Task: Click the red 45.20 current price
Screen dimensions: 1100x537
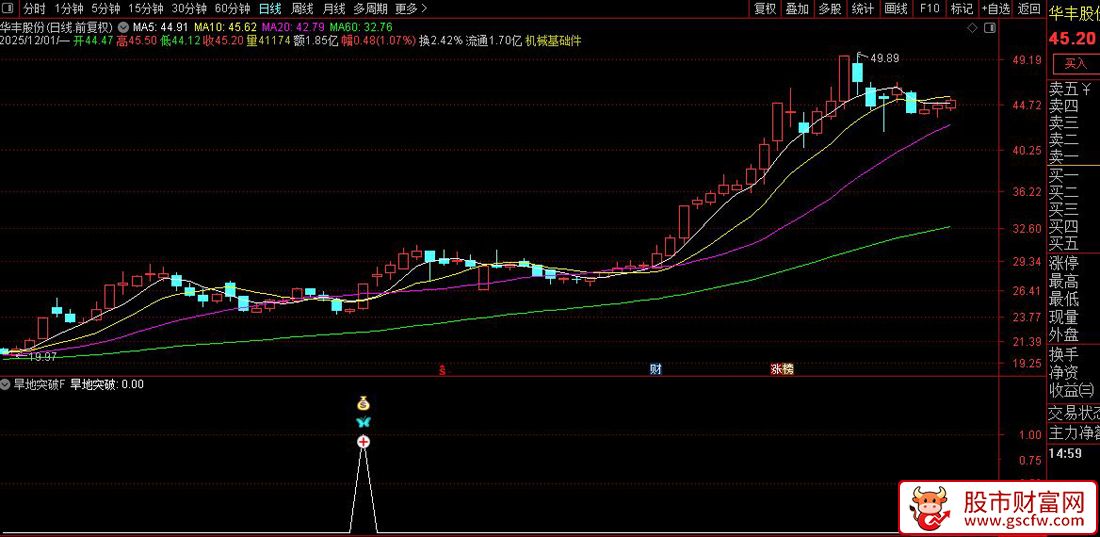Action: click(x=1072, y=38)
